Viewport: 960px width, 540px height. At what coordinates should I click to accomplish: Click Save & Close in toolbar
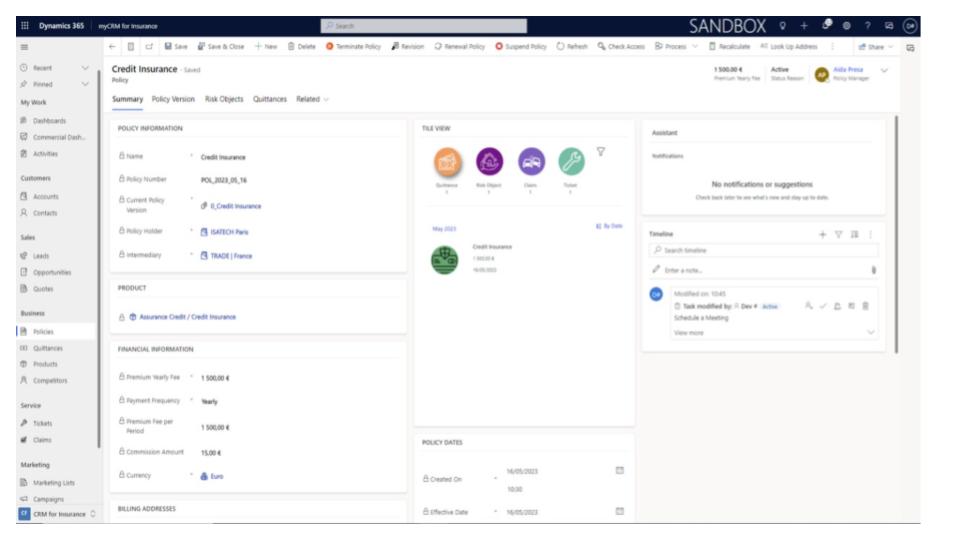click(220, 47)
